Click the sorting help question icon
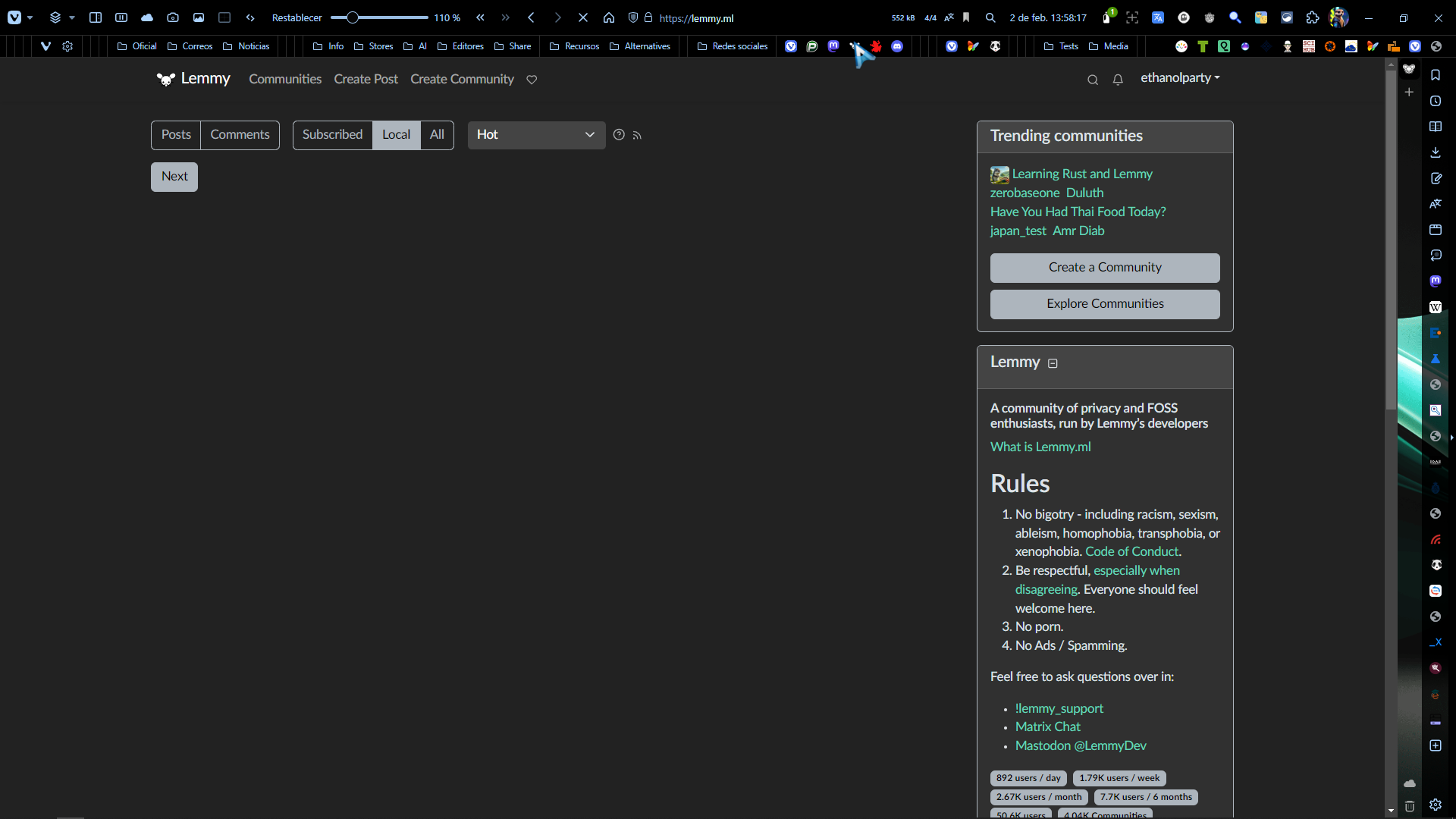 click(x=619, y=135)
